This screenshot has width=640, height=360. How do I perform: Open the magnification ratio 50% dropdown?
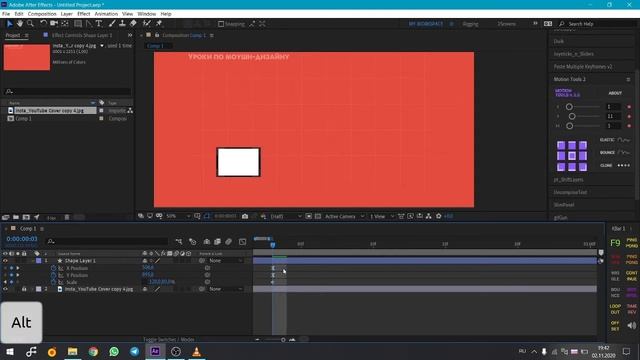click(x=178, y=216)
